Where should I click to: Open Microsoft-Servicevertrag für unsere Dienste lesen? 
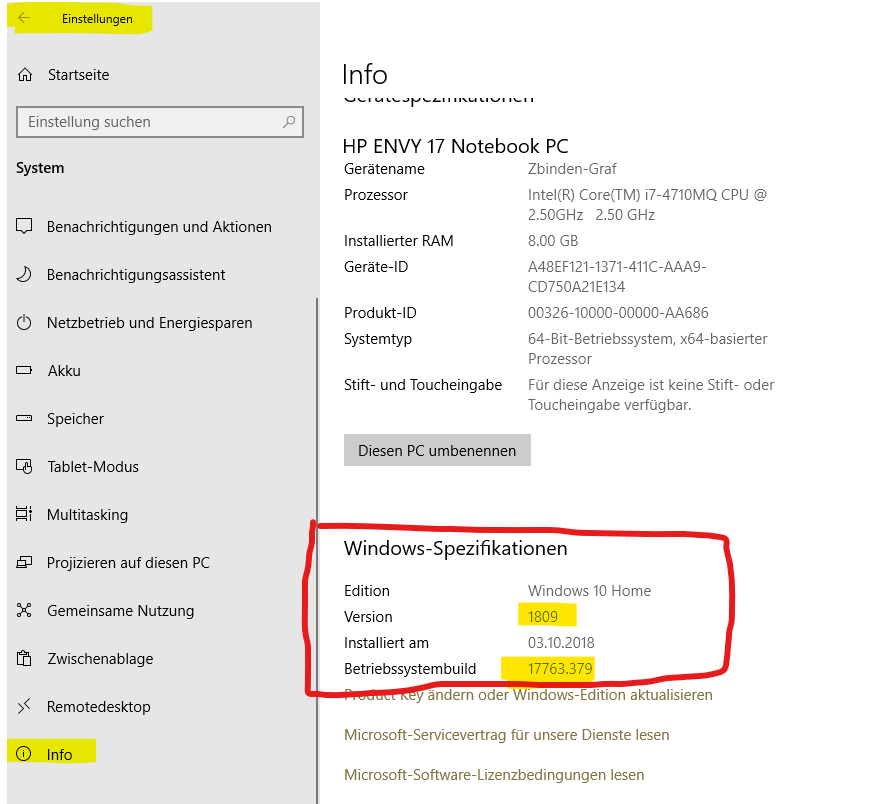pyautogui.click(x=507, y=735)
